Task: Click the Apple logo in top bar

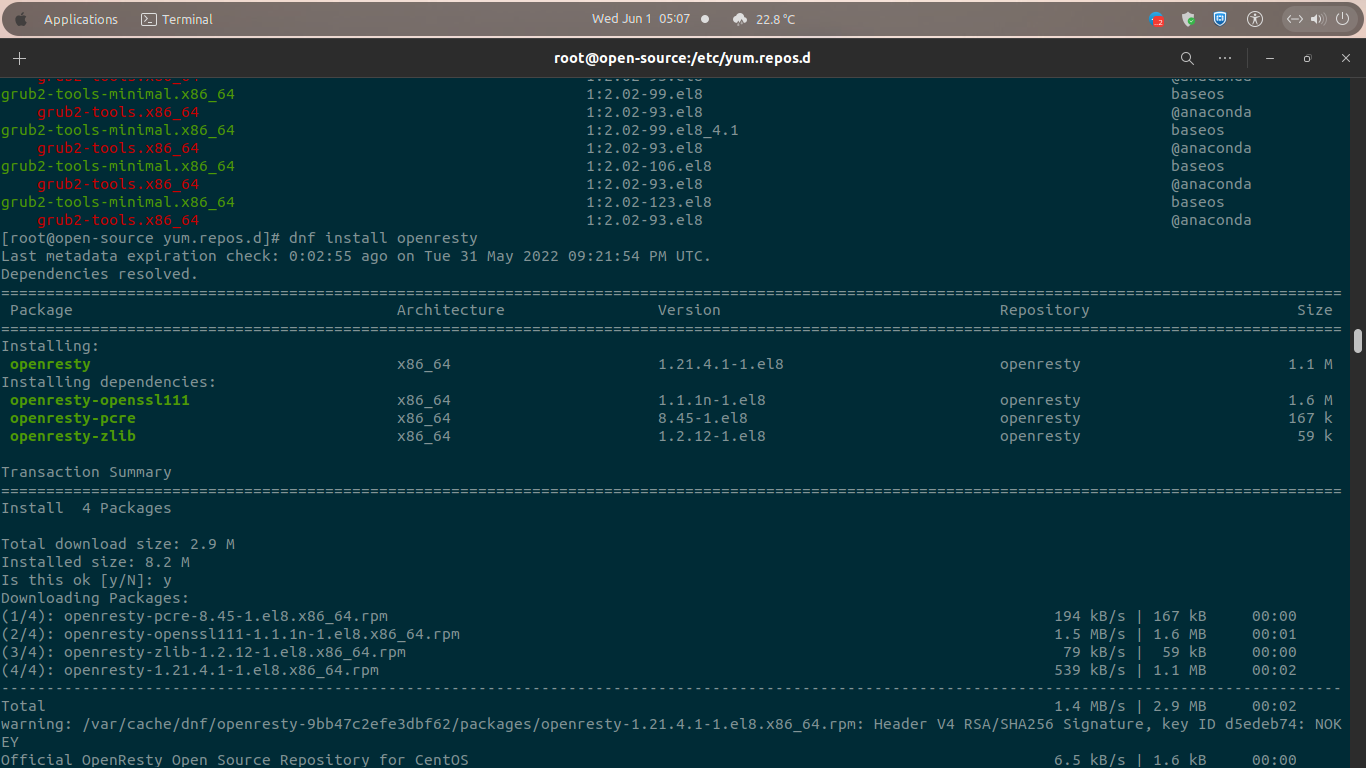Action: 20,19
